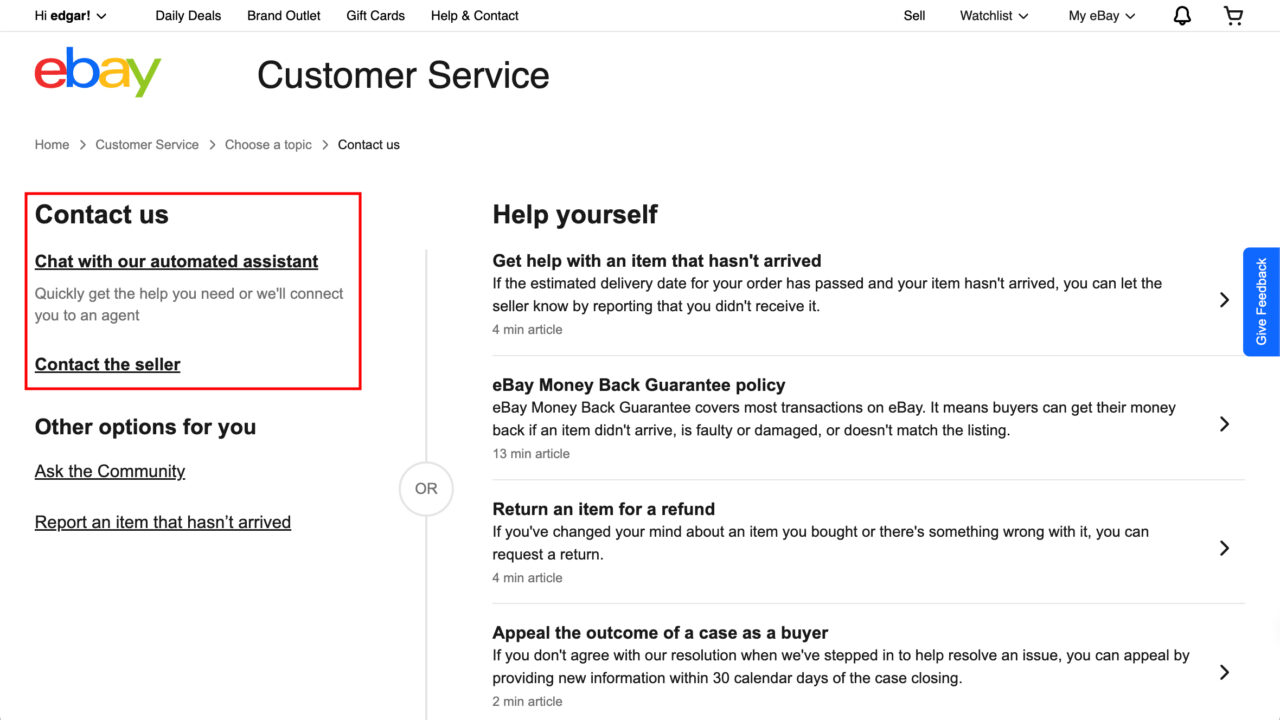Click the OR divider circle

click(426, 489)
